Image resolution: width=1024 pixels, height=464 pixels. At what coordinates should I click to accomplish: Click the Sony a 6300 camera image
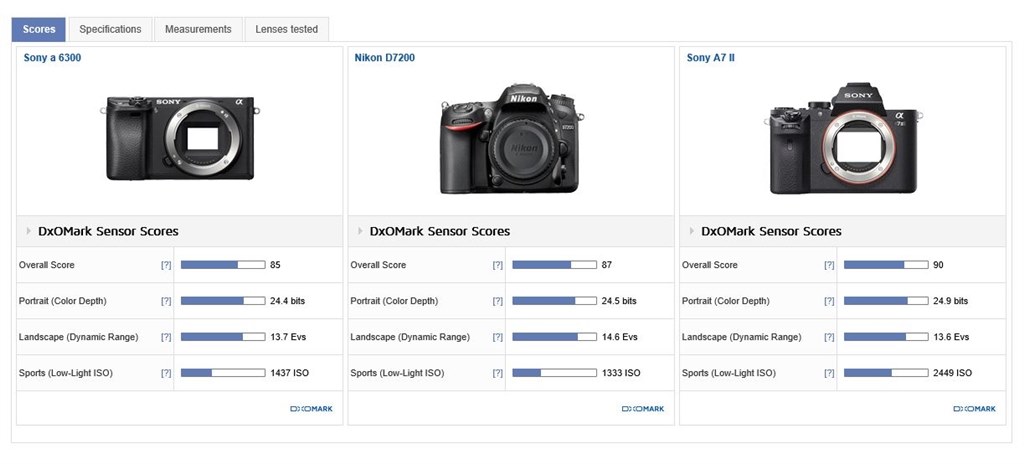coord(180,138)
